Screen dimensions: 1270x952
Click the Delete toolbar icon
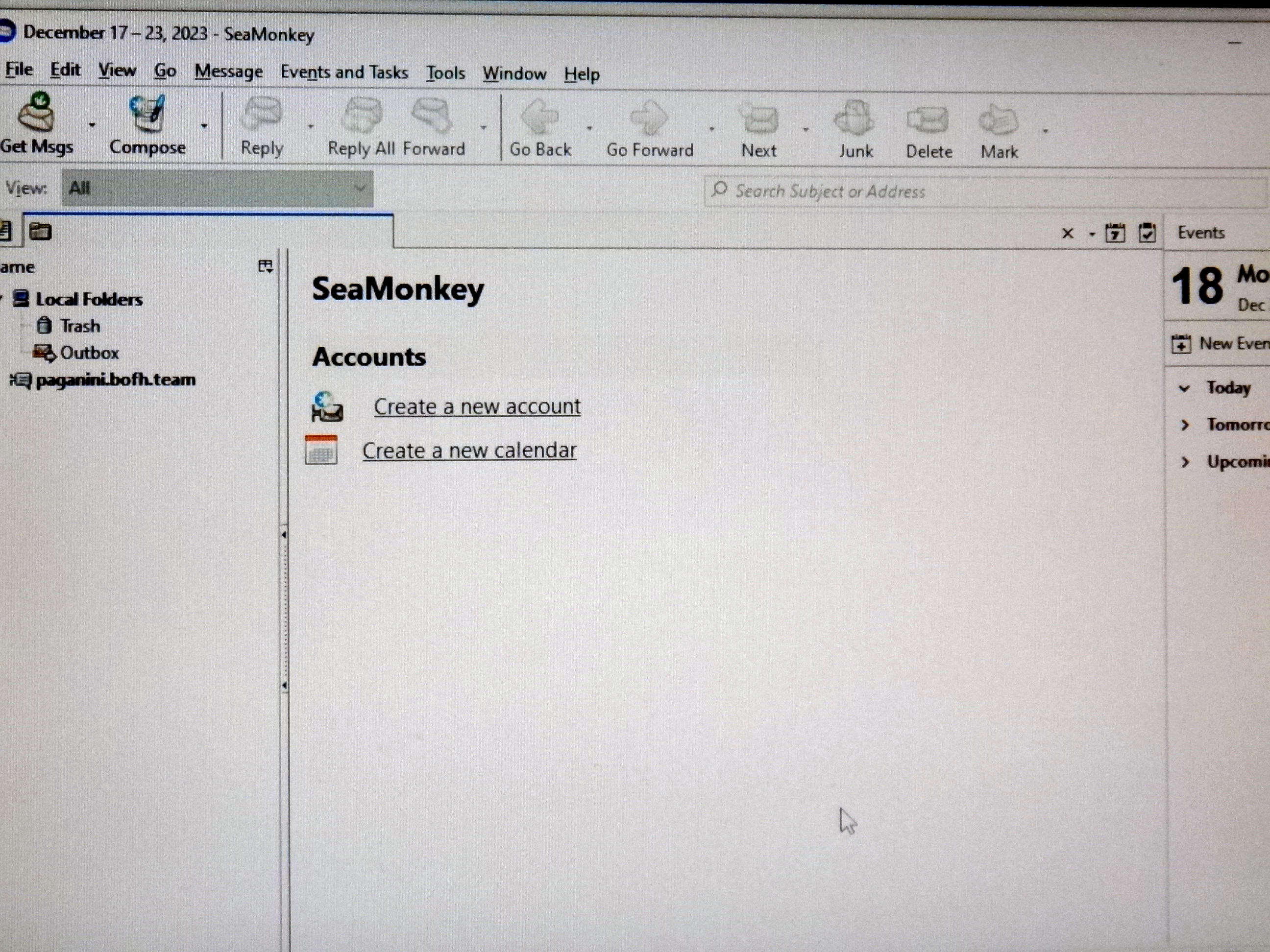pyautogui.click(x=928, y=120)
